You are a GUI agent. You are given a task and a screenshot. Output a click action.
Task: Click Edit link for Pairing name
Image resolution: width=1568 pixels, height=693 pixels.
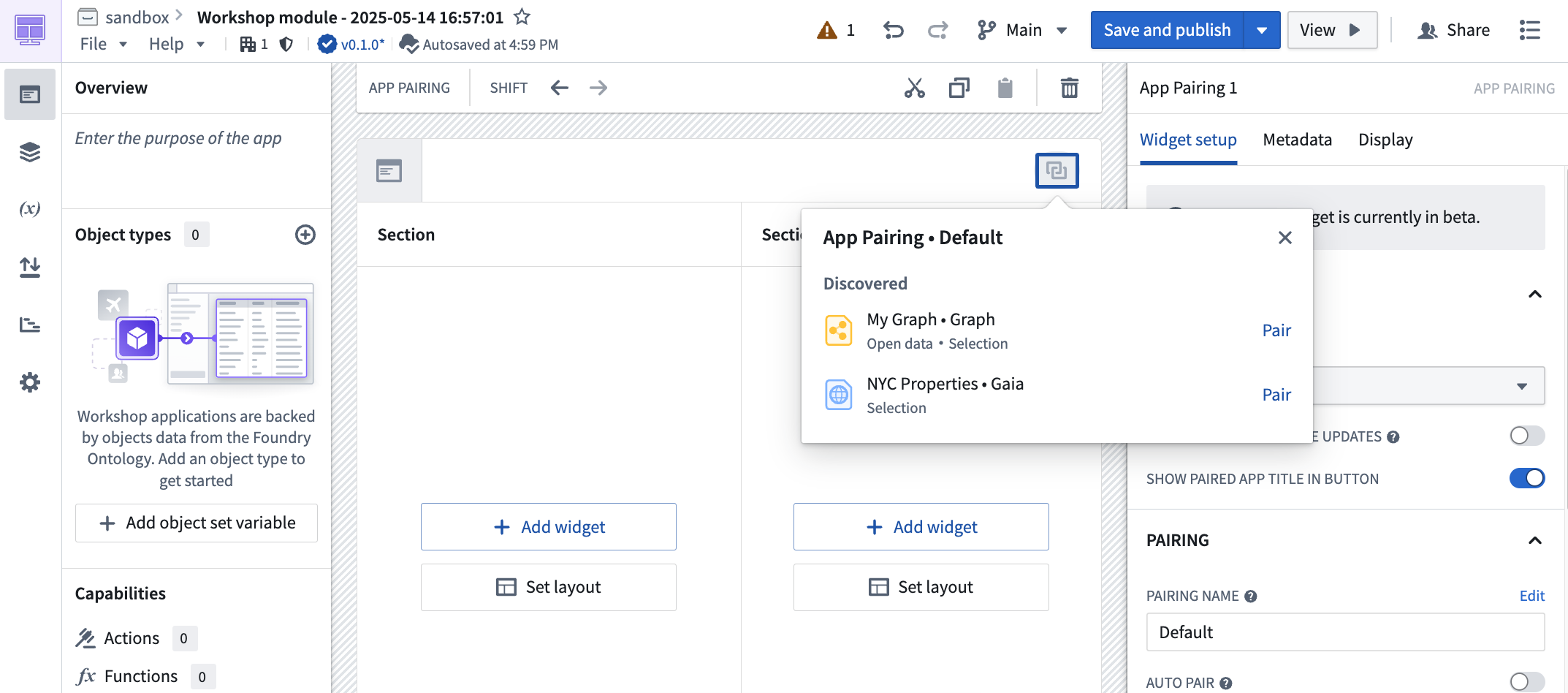[1531, 596]
